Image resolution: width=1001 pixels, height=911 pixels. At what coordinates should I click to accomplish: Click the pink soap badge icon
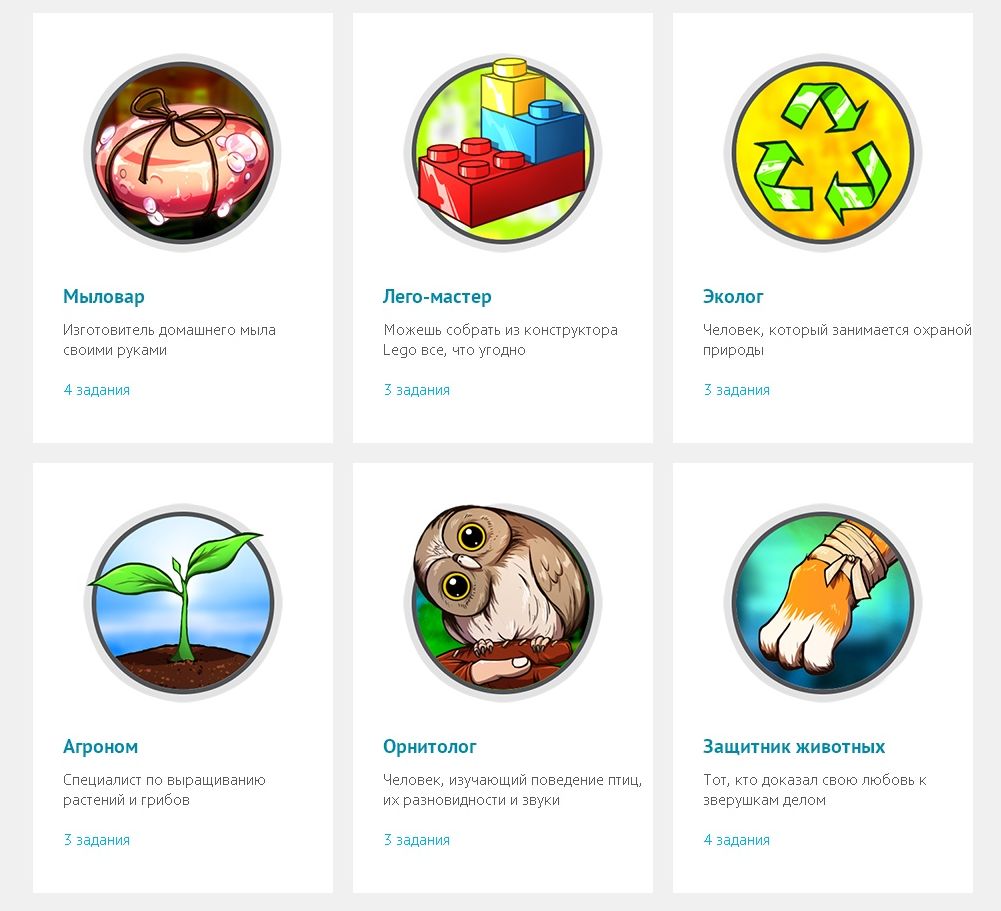[183, 153]
